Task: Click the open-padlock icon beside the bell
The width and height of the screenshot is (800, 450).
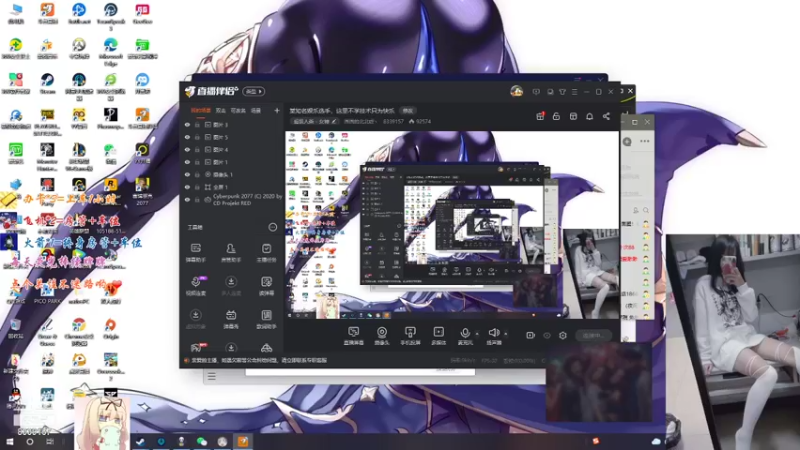Action: click(x=556, y=116)
